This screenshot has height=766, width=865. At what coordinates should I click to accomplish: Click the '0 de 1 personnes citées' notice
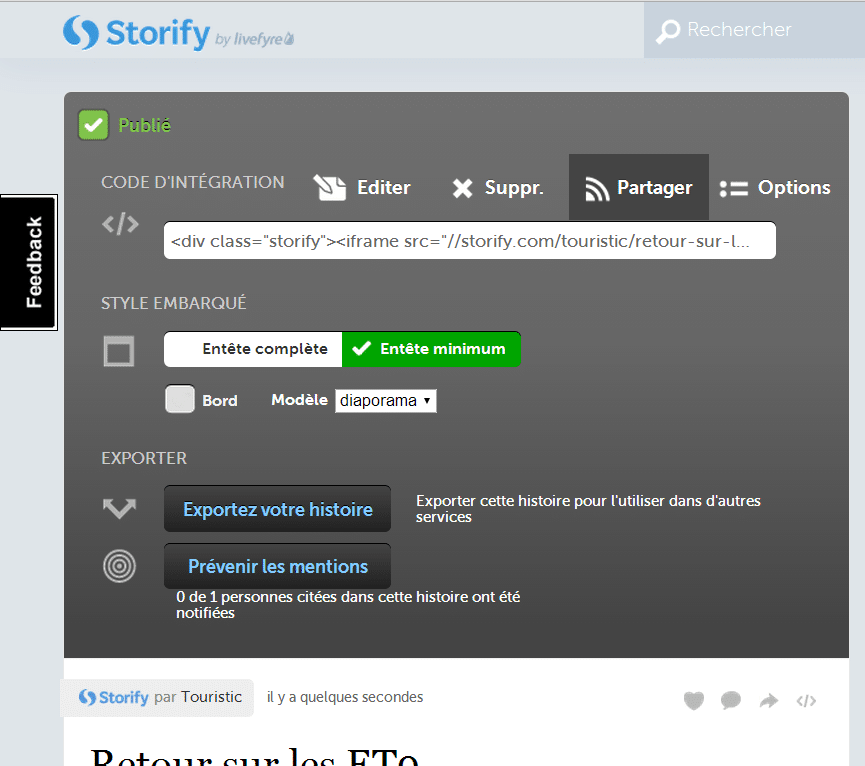coord(348,604)
